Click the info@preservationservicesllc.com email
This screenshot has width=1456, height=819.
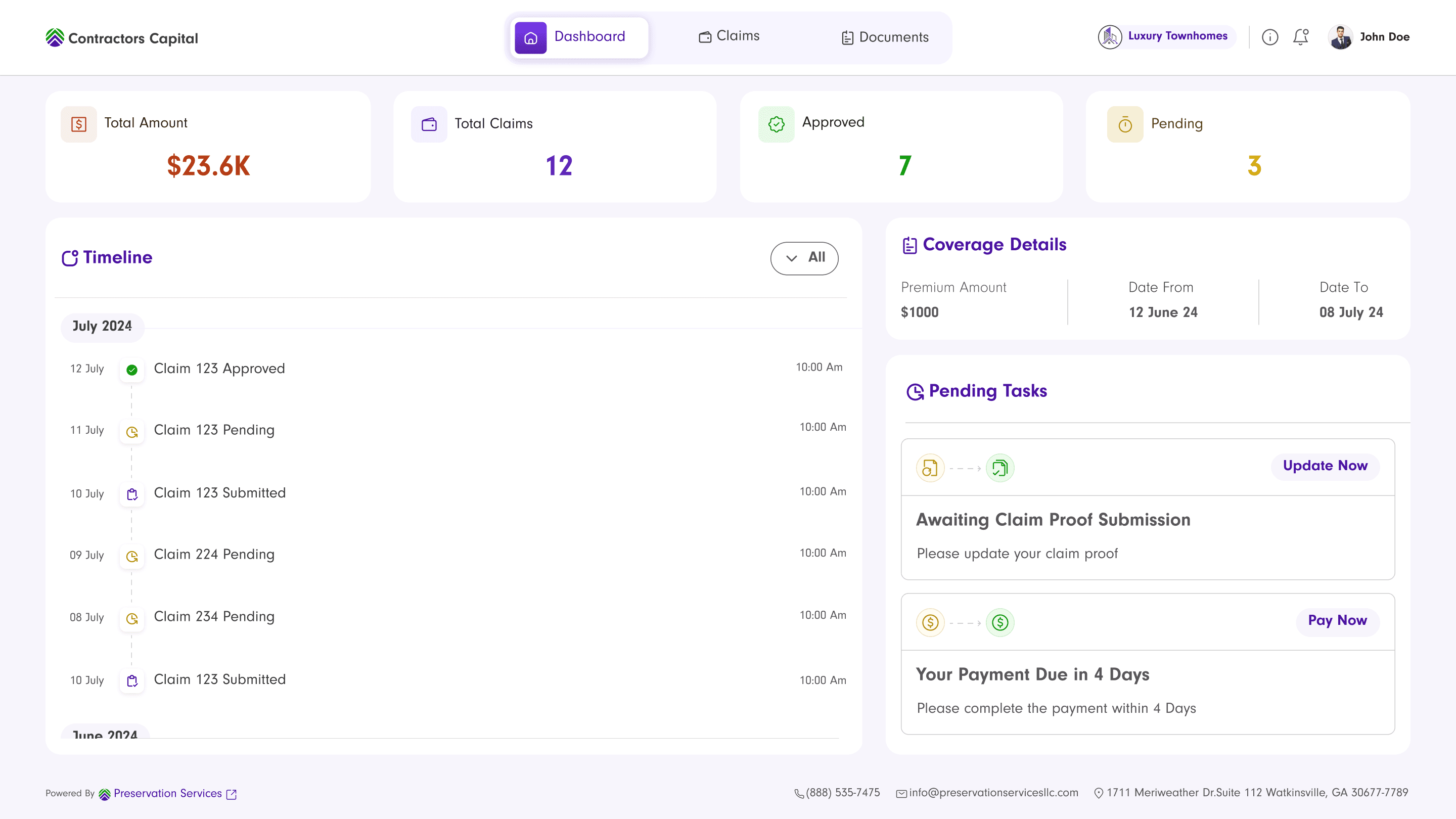pyautogui.click(x=993, y=793)
